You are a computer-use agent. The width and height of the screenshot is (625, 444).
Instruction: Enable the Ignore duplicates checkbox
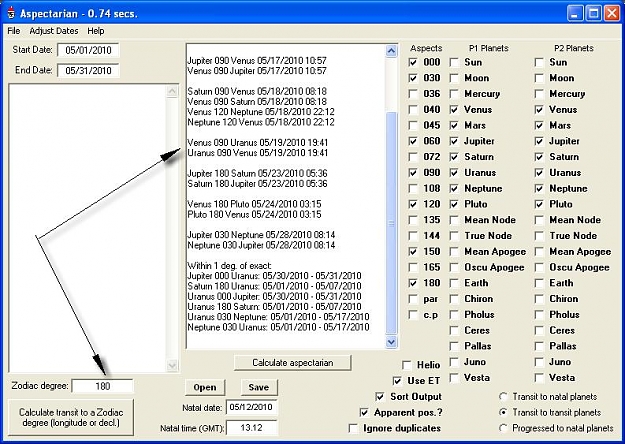tap(353, 428)
